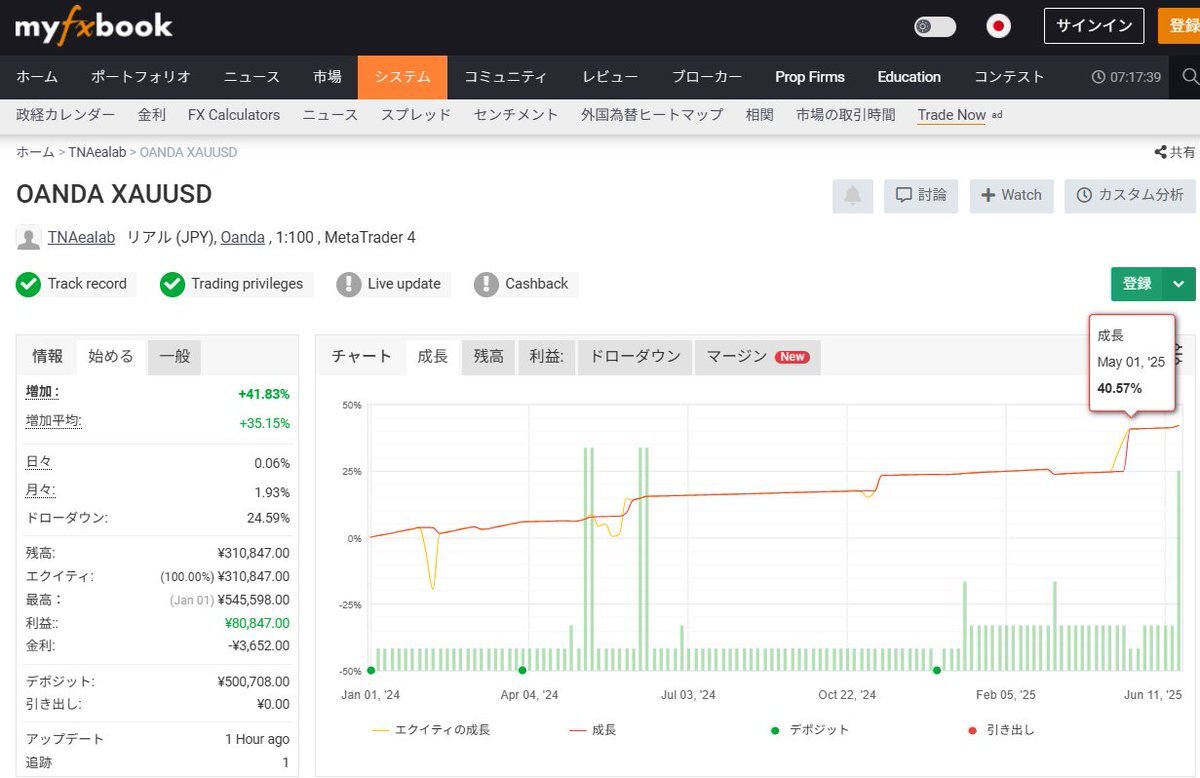This screenshot has height=778, width=1200.
Task: Click the サインイン button
Action: (1094, 26)
